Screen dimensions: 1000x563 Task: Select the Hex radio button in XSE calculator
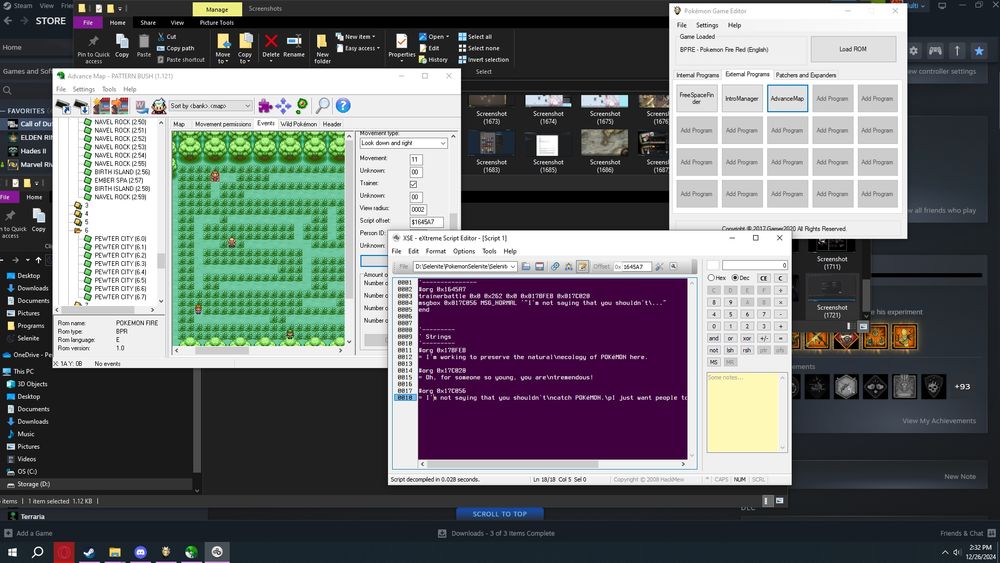pos(711,278)
